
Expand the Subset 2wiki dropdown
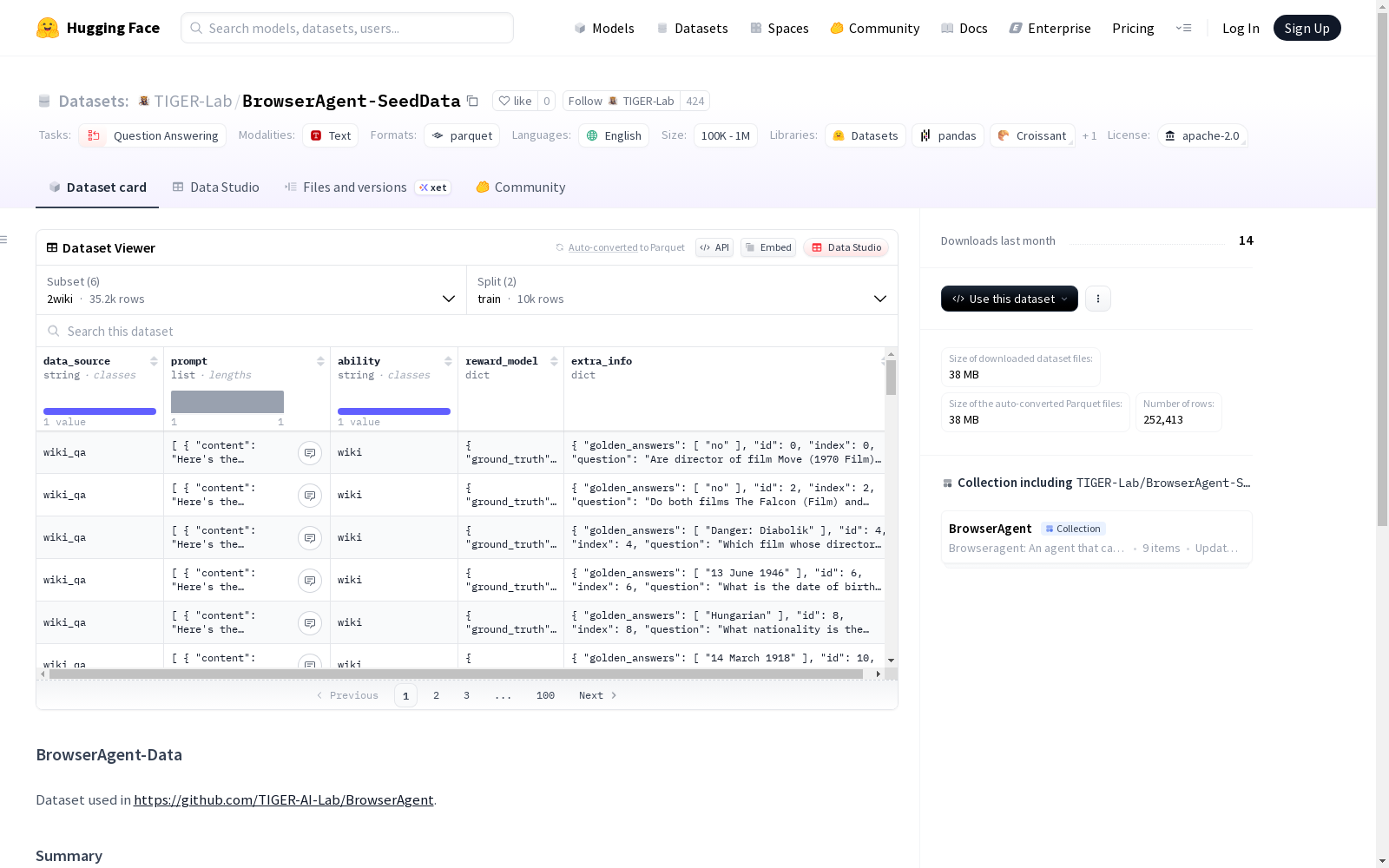pyautogui.click(x=252, y=290)
